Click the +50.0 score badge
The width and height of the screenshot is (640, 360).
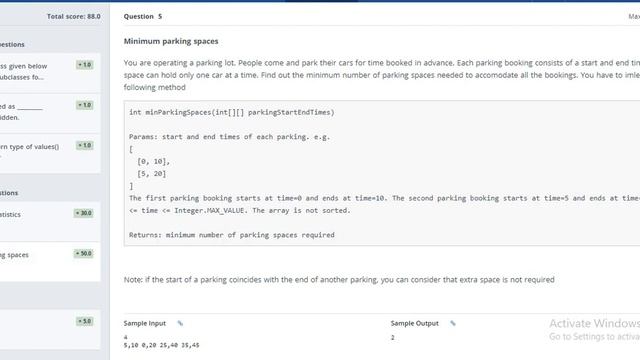(x=84, y=253)
